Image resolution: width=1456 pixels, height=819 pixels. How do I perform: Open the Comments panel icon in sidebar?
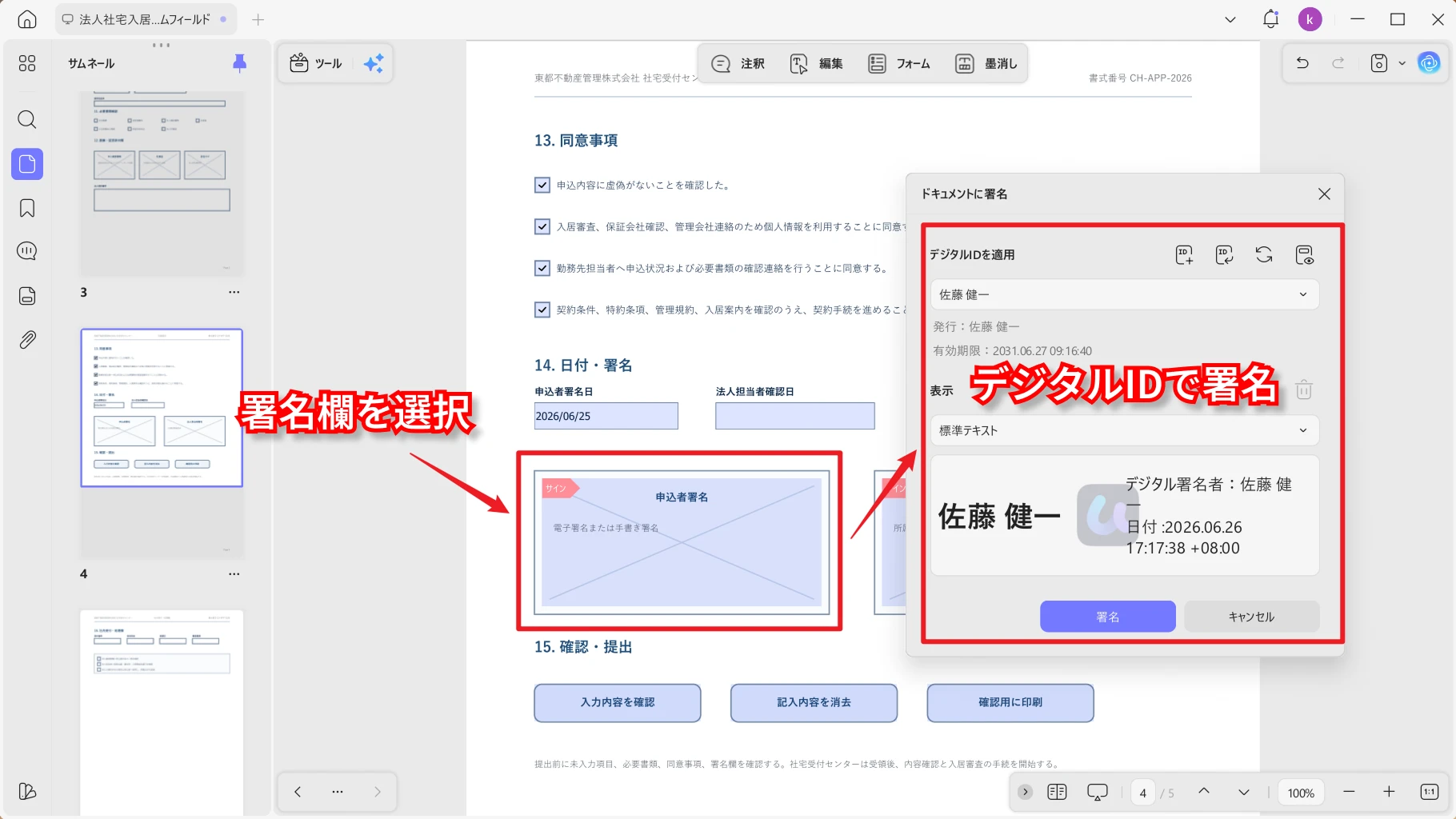(x=27, y=251)
